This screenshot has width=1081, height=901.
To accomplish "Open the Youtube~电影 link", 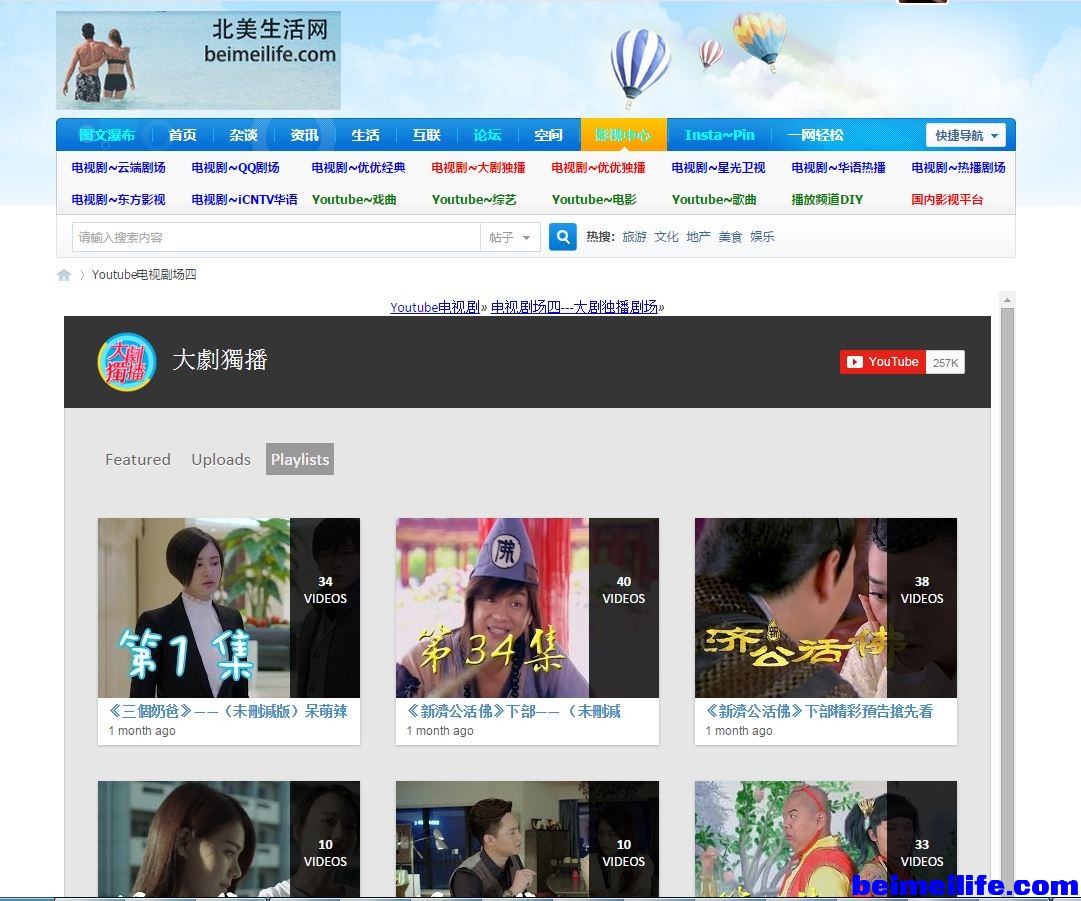I will pos(594,200).
